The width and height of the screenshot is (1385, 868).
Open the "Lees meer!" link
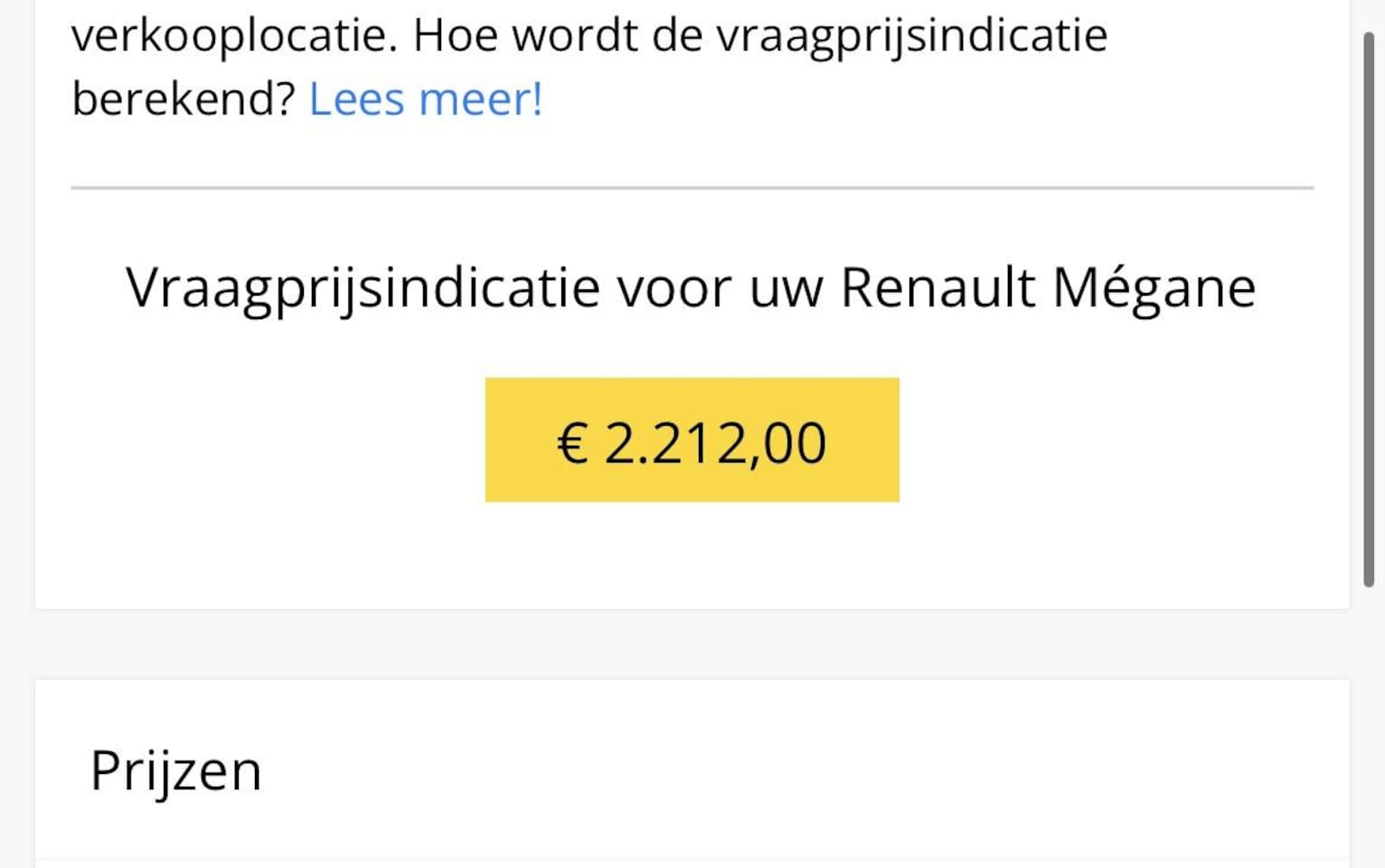pos(425,99)
